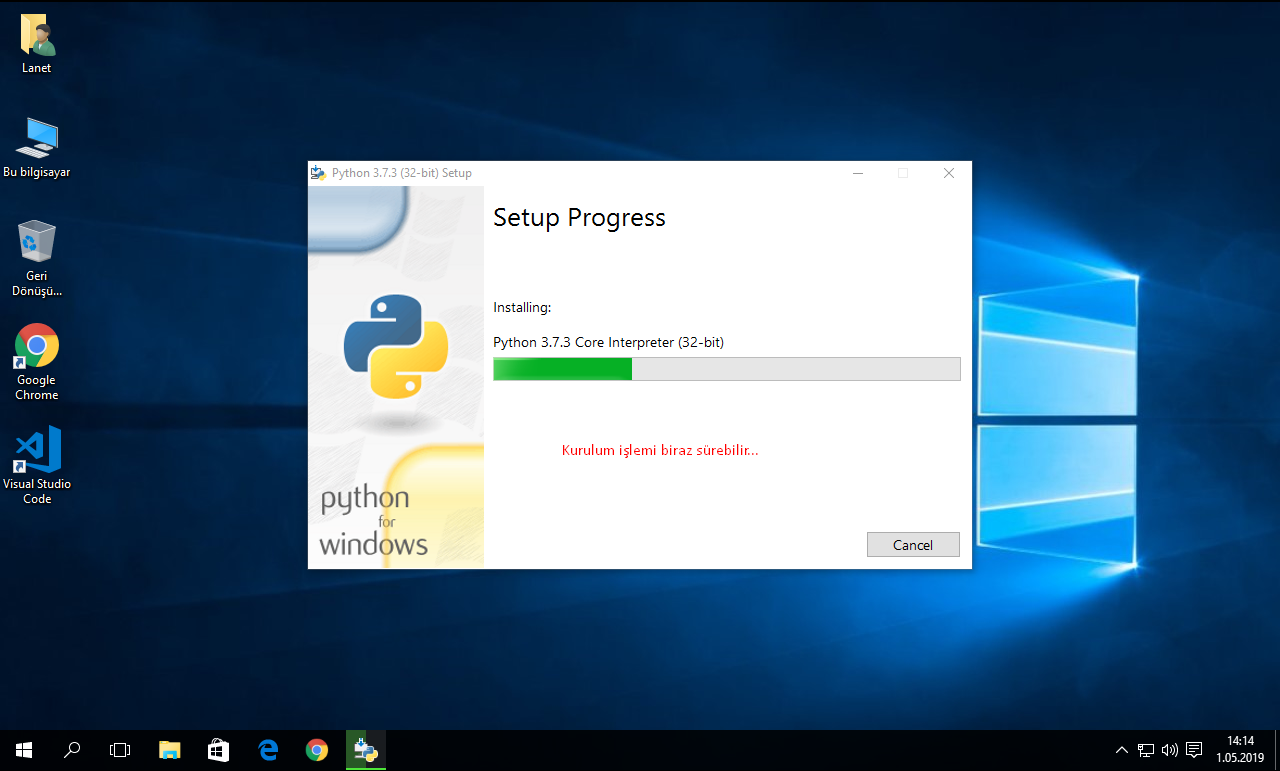1280x771 pixels.
Task: Expand the hidden system tray icons
Action: [x=1121, y=749]
